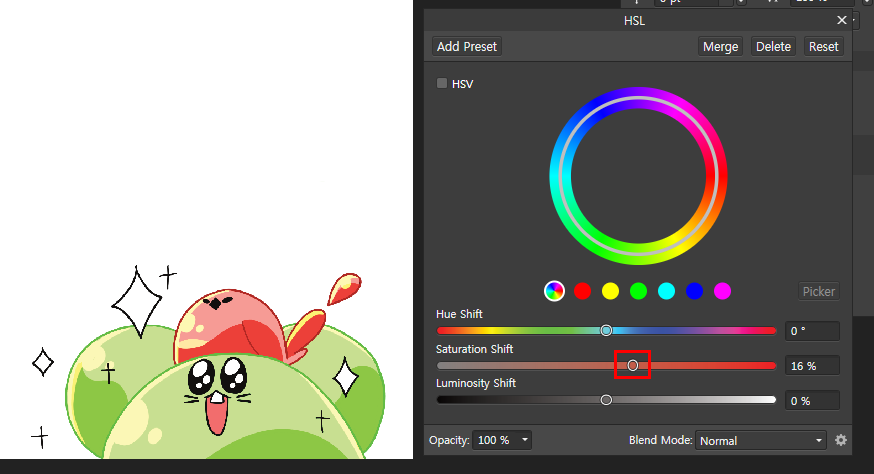
Task: Click the Merge button
Action: (720, 46)
